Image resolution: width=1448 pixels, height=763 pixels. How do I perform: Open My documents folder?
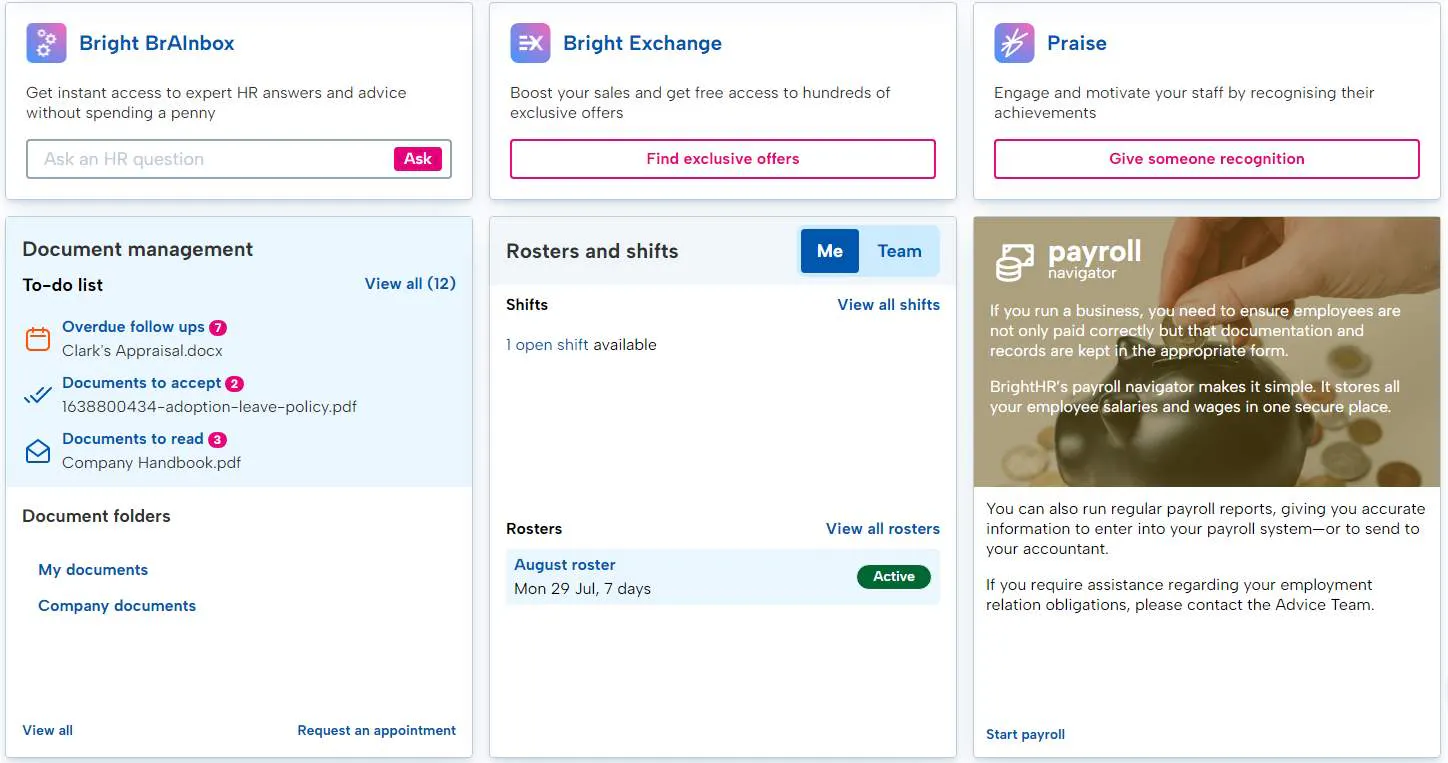(x=93, y=570)
